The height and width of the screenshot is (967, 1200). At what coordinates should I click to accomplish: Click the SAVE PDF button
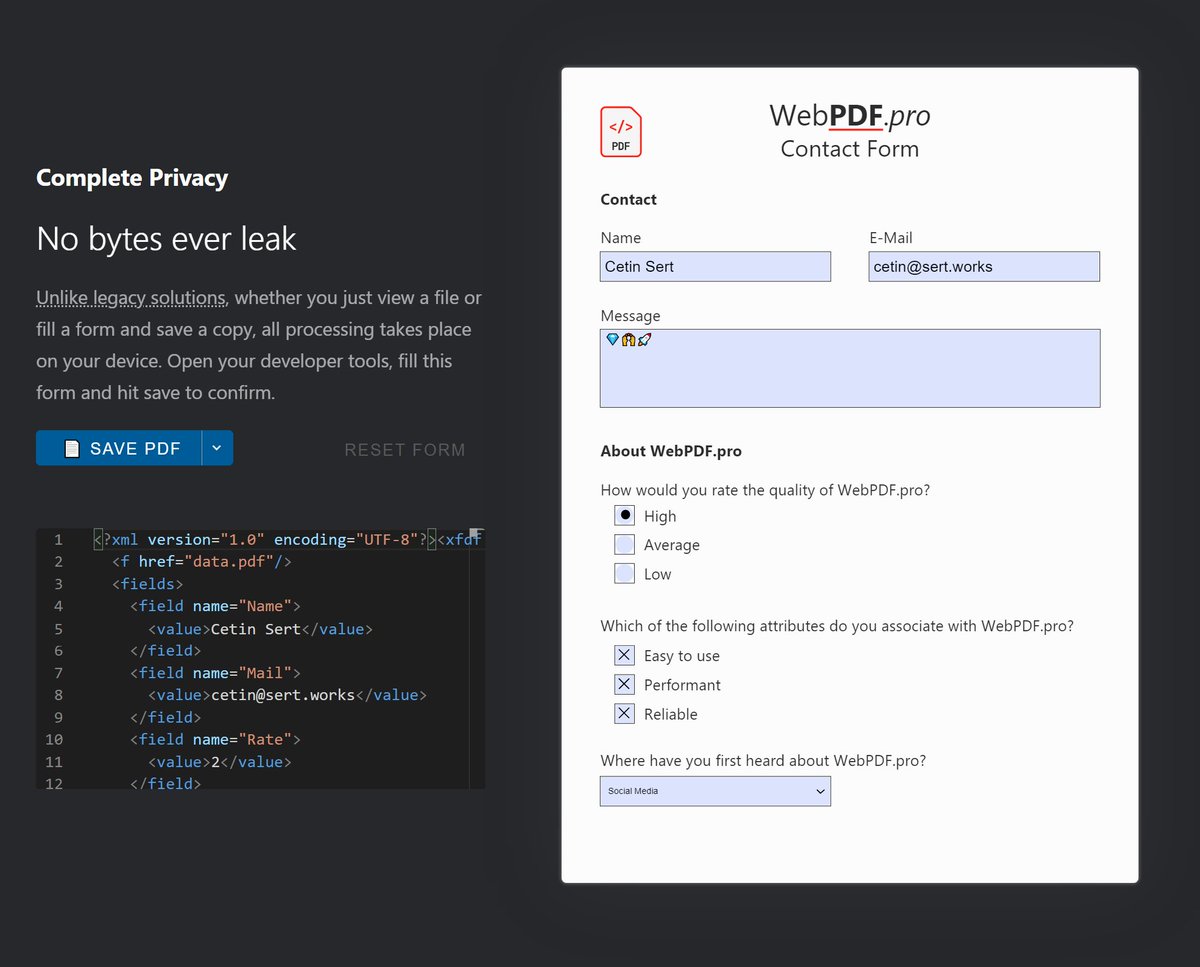click(x=119, y=448)
